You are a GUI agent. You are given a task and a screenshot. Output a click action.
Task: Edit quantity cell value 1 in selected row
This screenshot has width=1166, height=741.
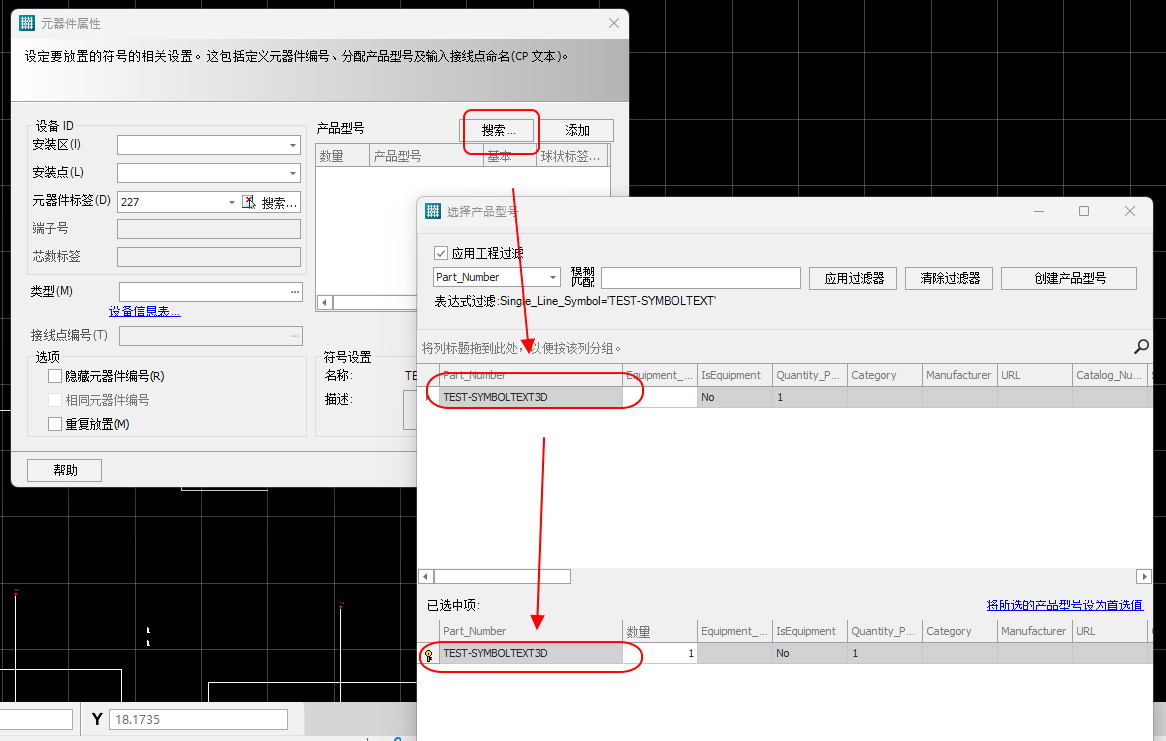pyautogui.click(x=660, y=653)
